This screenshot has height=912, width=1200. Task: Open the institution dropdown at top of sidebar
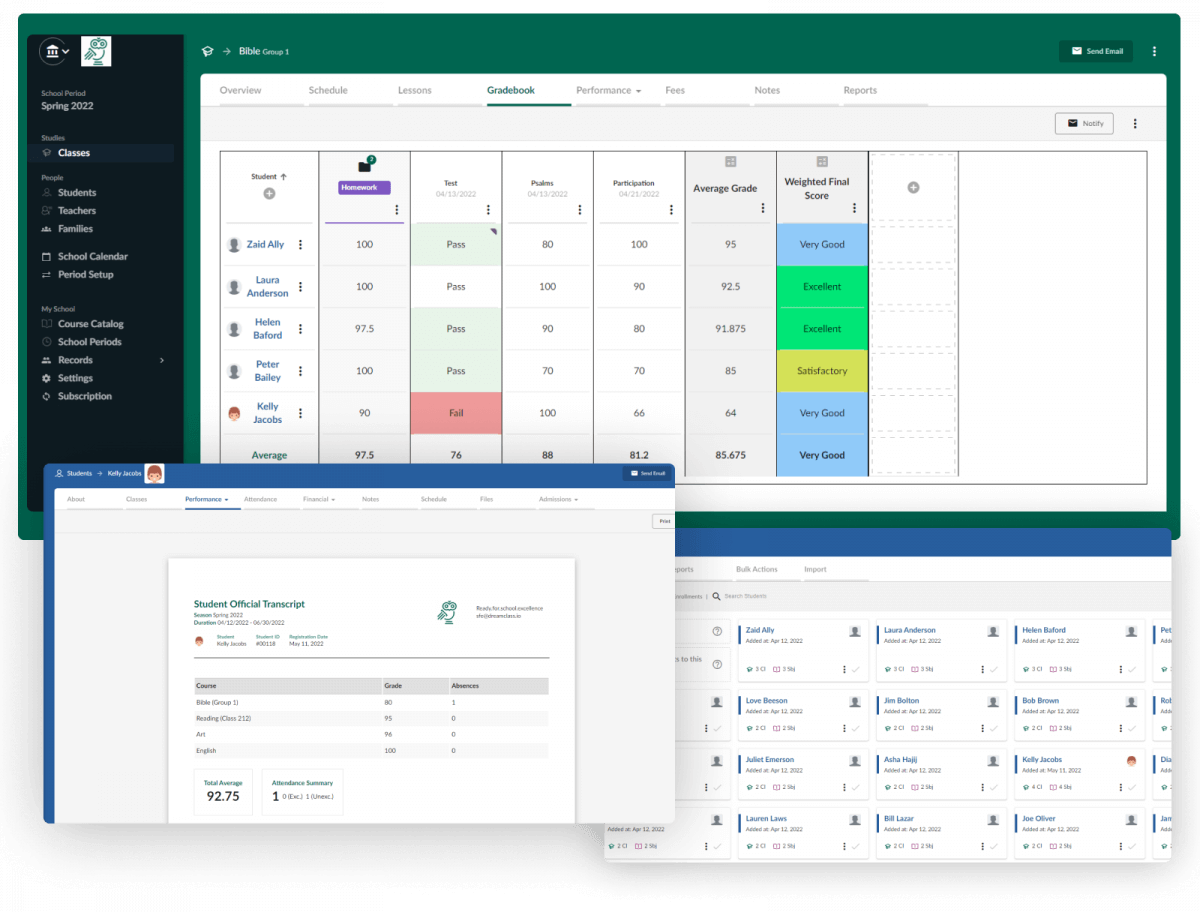point(54,51)
